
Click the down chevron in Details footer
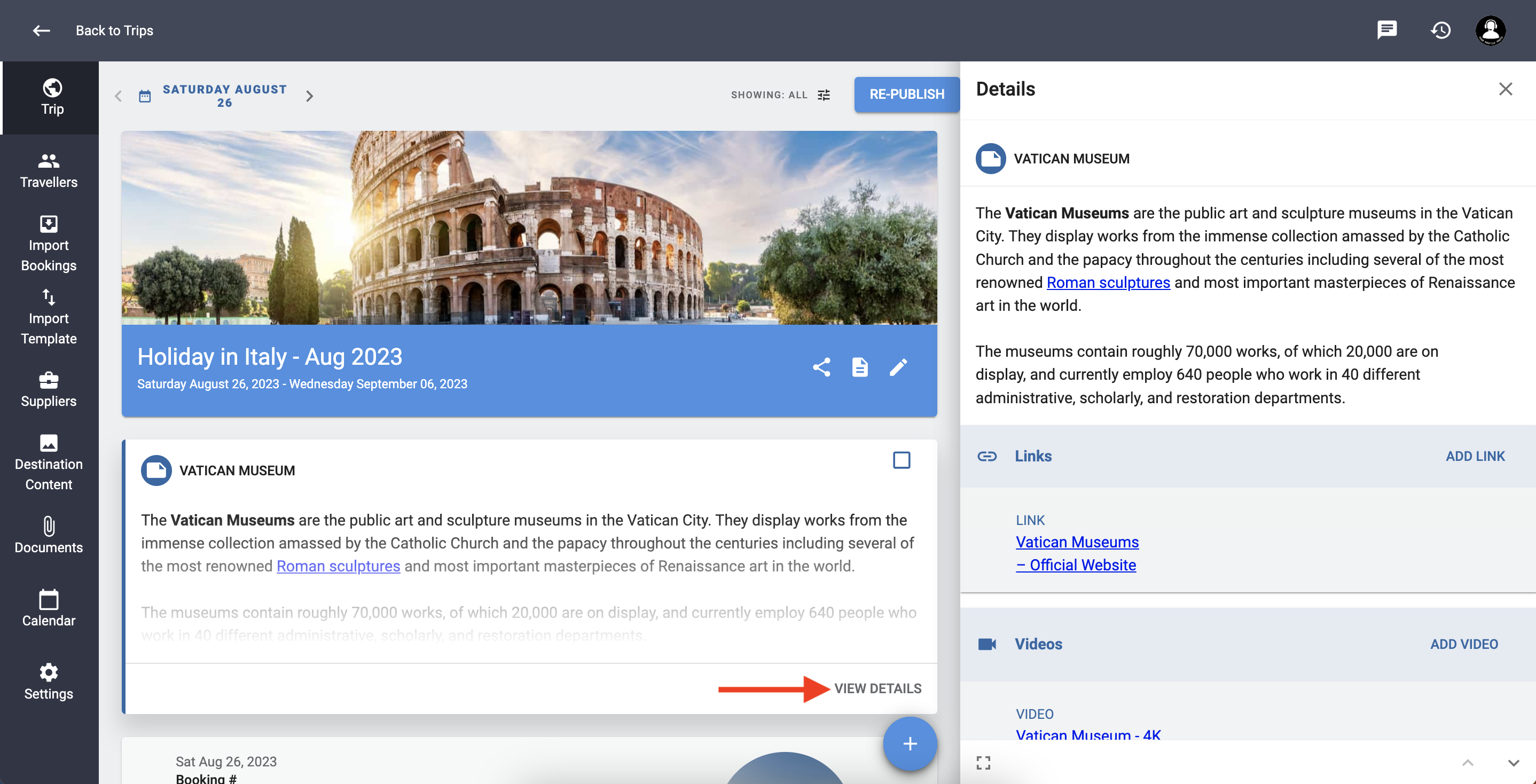click(x=1513, y=763)
